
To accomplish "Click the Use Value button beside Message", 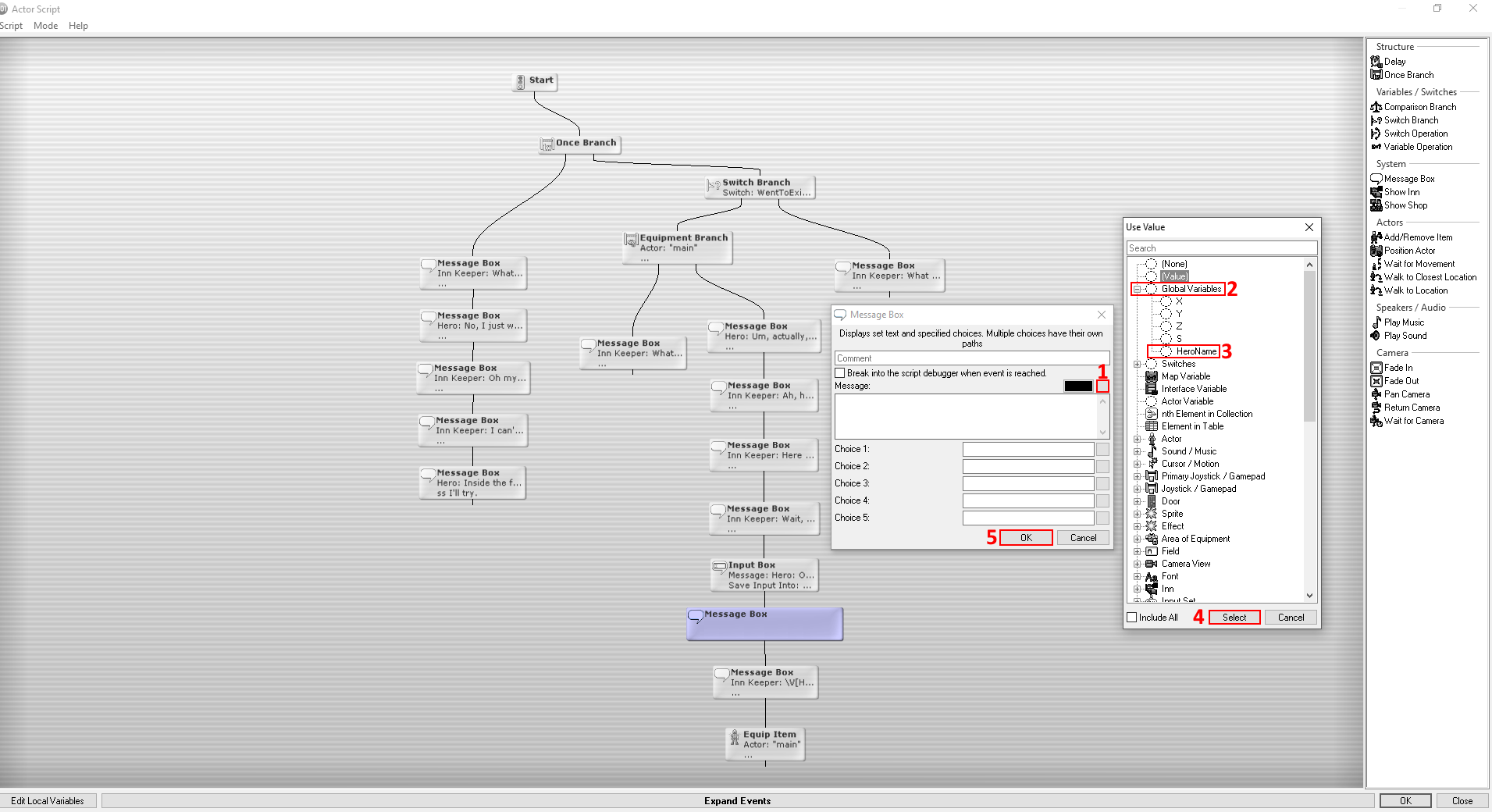I will pyautogui.click(x=1102, y=386).
